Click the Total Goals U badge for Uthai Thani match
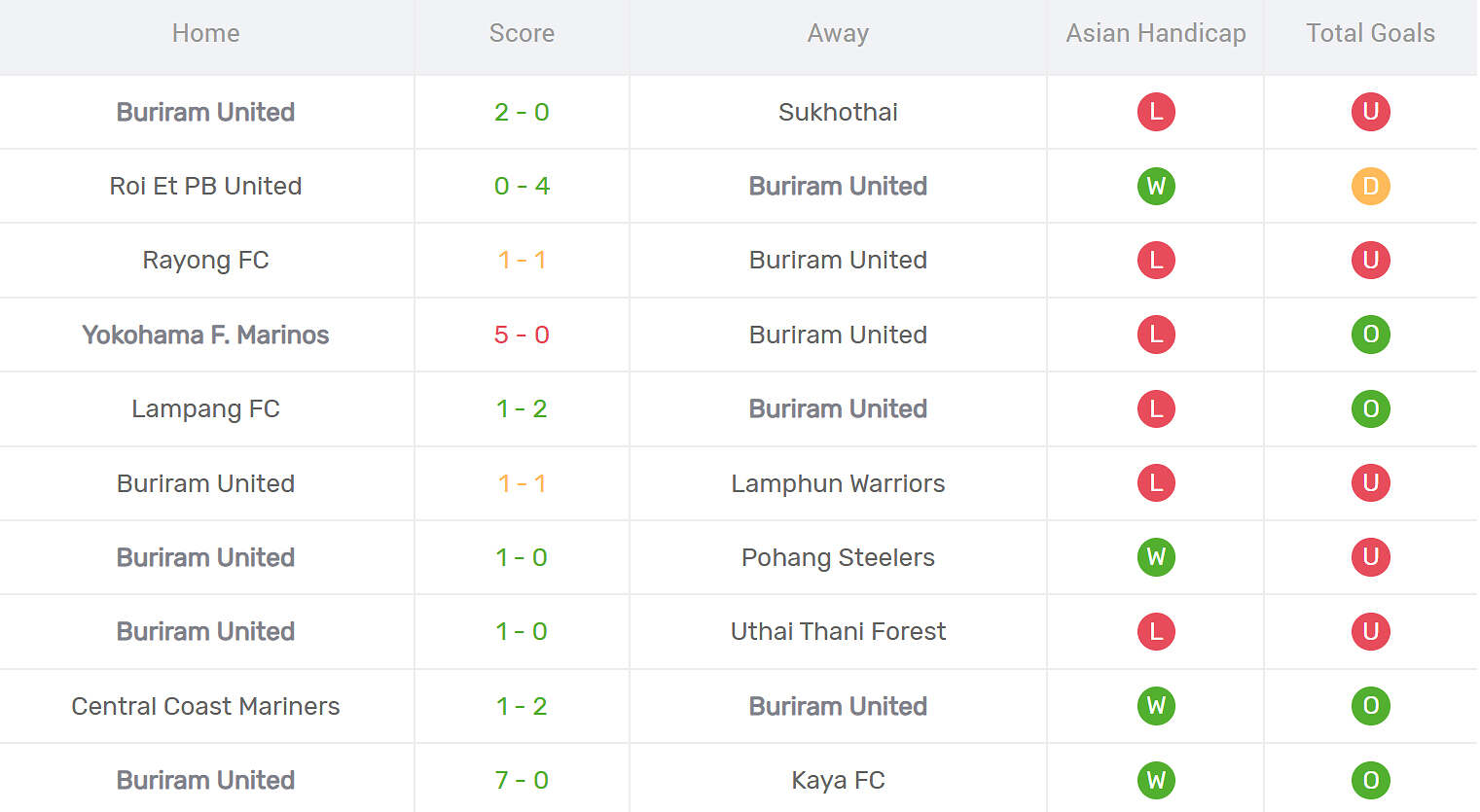 pyautogui.click(x=1370, y=631)
